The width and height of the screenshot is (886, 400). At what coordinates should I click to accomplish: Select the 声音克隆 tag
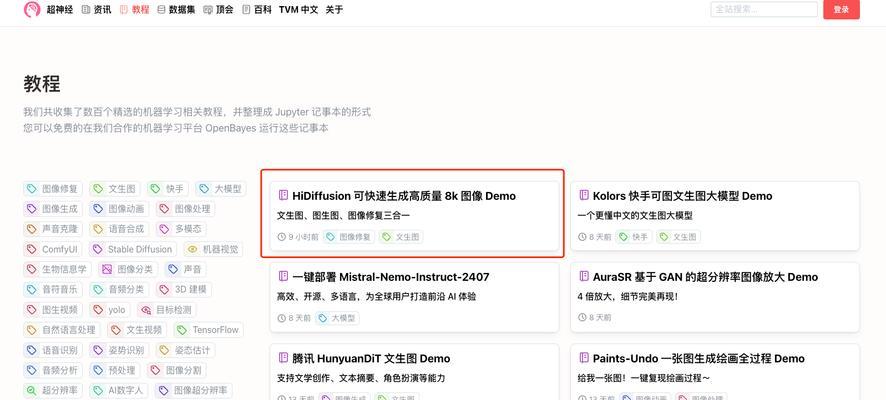(53, 229)
